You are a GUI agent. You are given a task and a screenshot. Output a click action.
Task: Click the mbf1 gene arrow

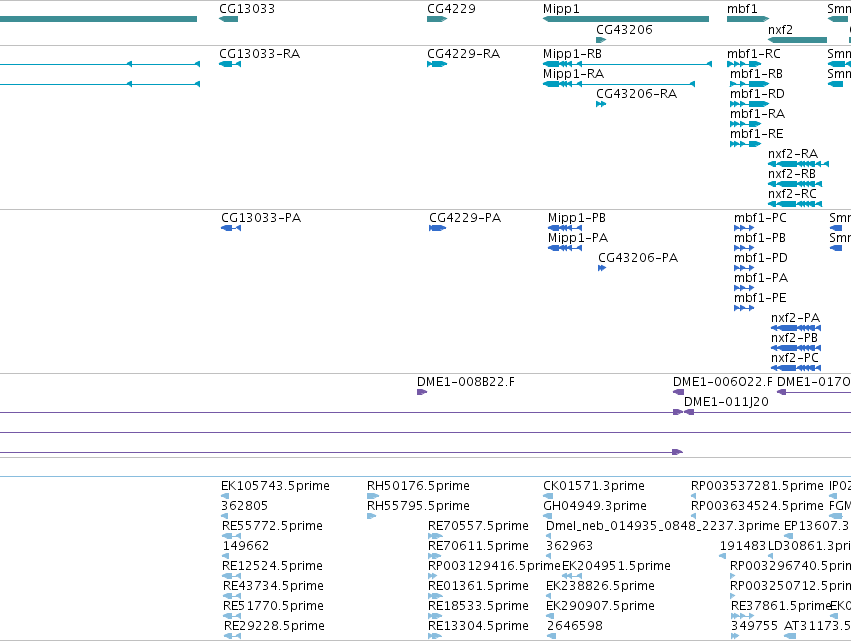click(748, 19)
